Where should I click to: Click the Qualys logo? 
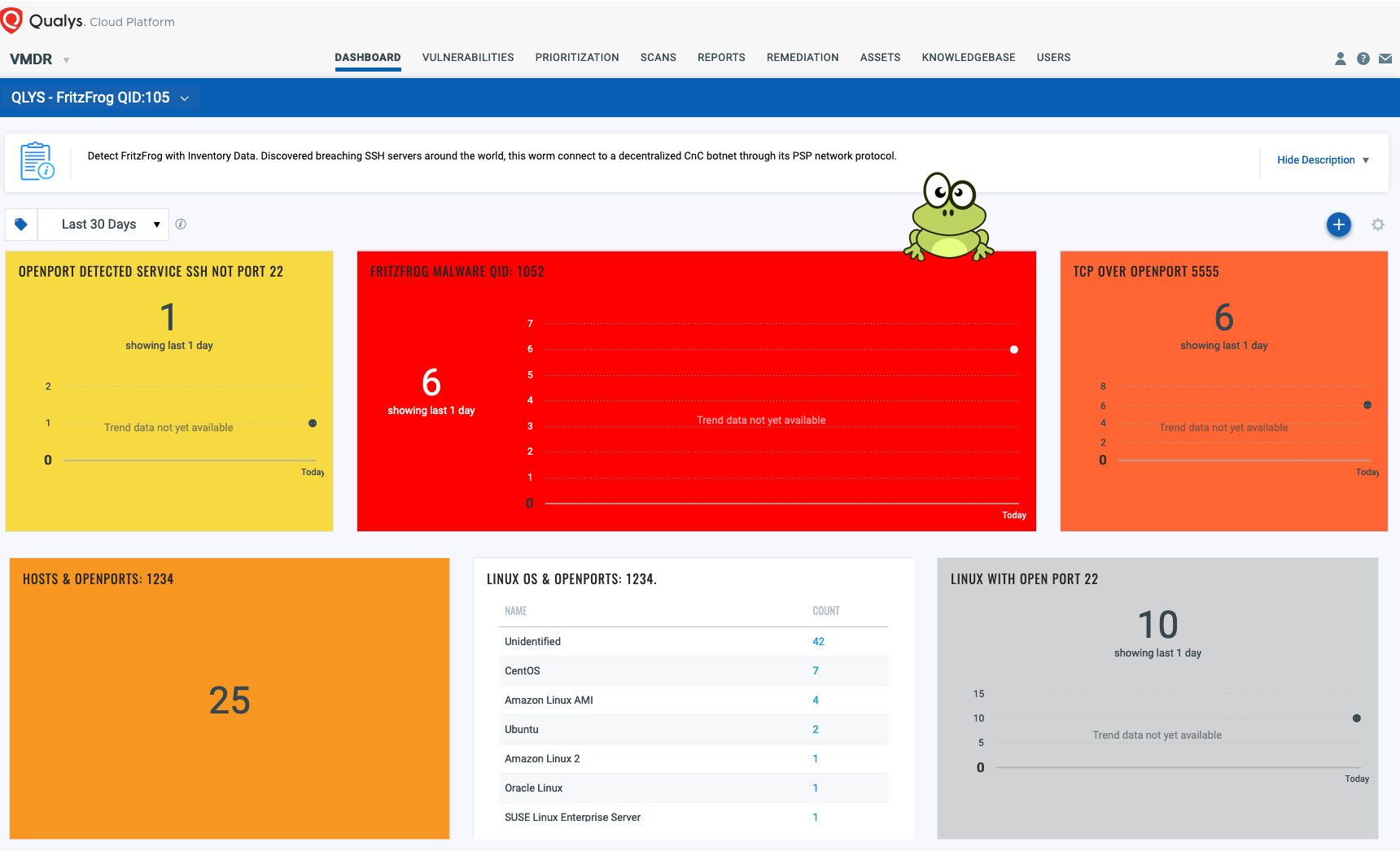tap(12, 20)
